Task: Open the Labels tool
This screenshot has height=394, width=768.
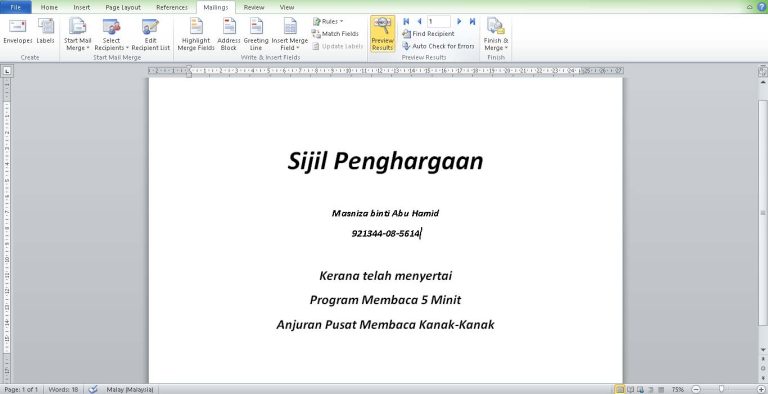Action: [x=46, y=32]
